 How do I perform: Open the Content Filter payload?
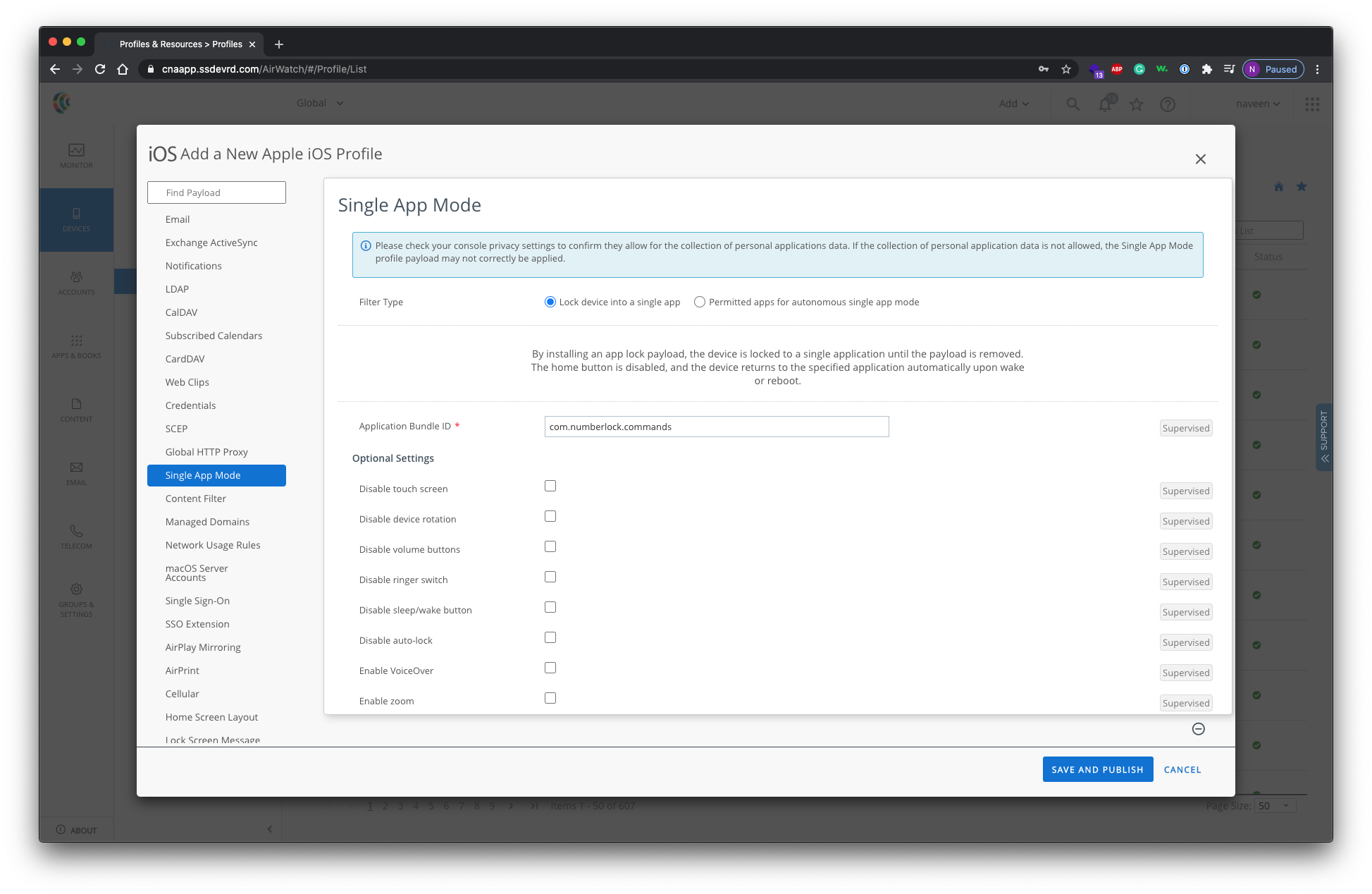(196, 498)
